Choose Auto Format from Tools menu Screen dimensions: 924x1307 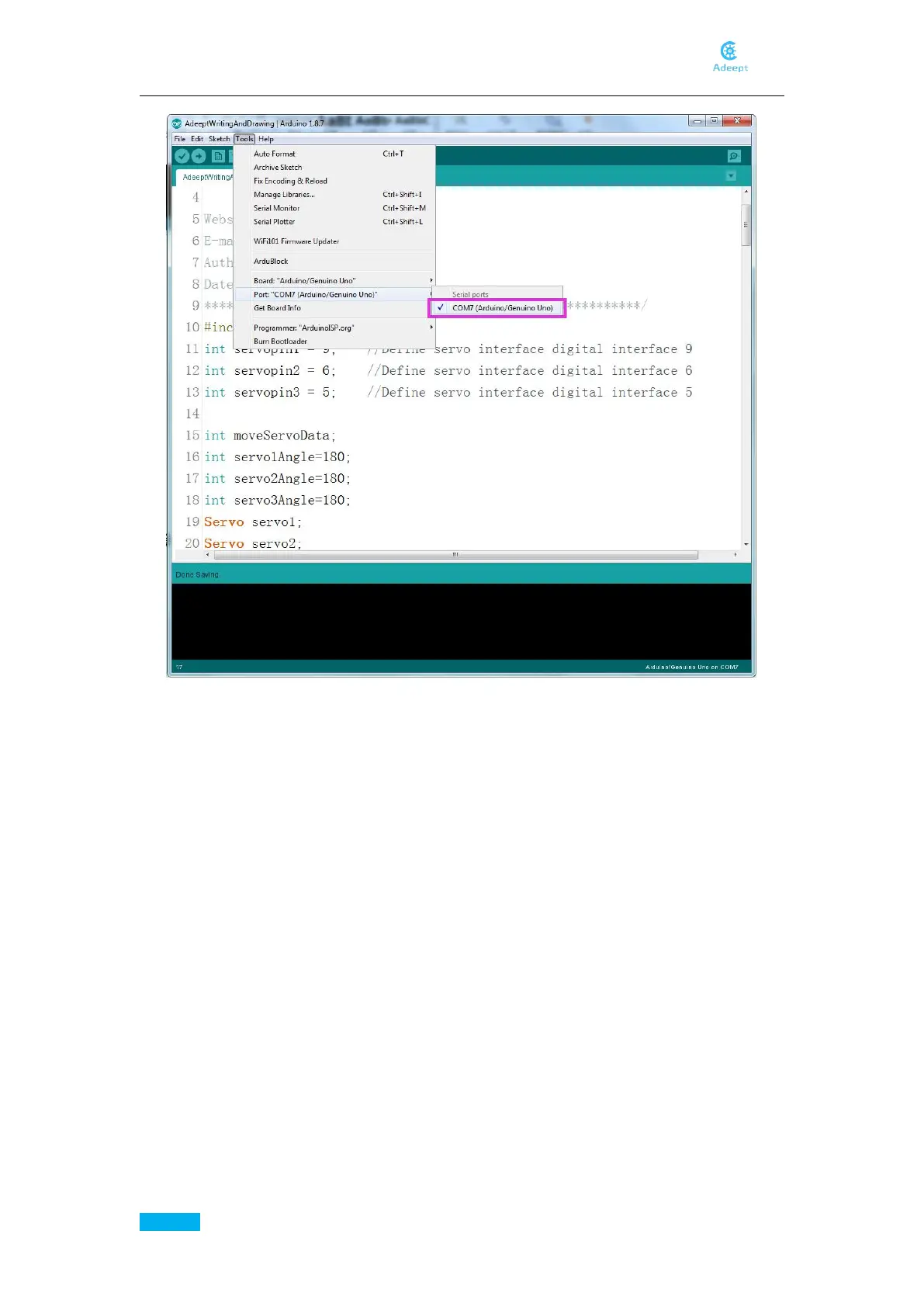pyautogui.click(x=334, y=154)
